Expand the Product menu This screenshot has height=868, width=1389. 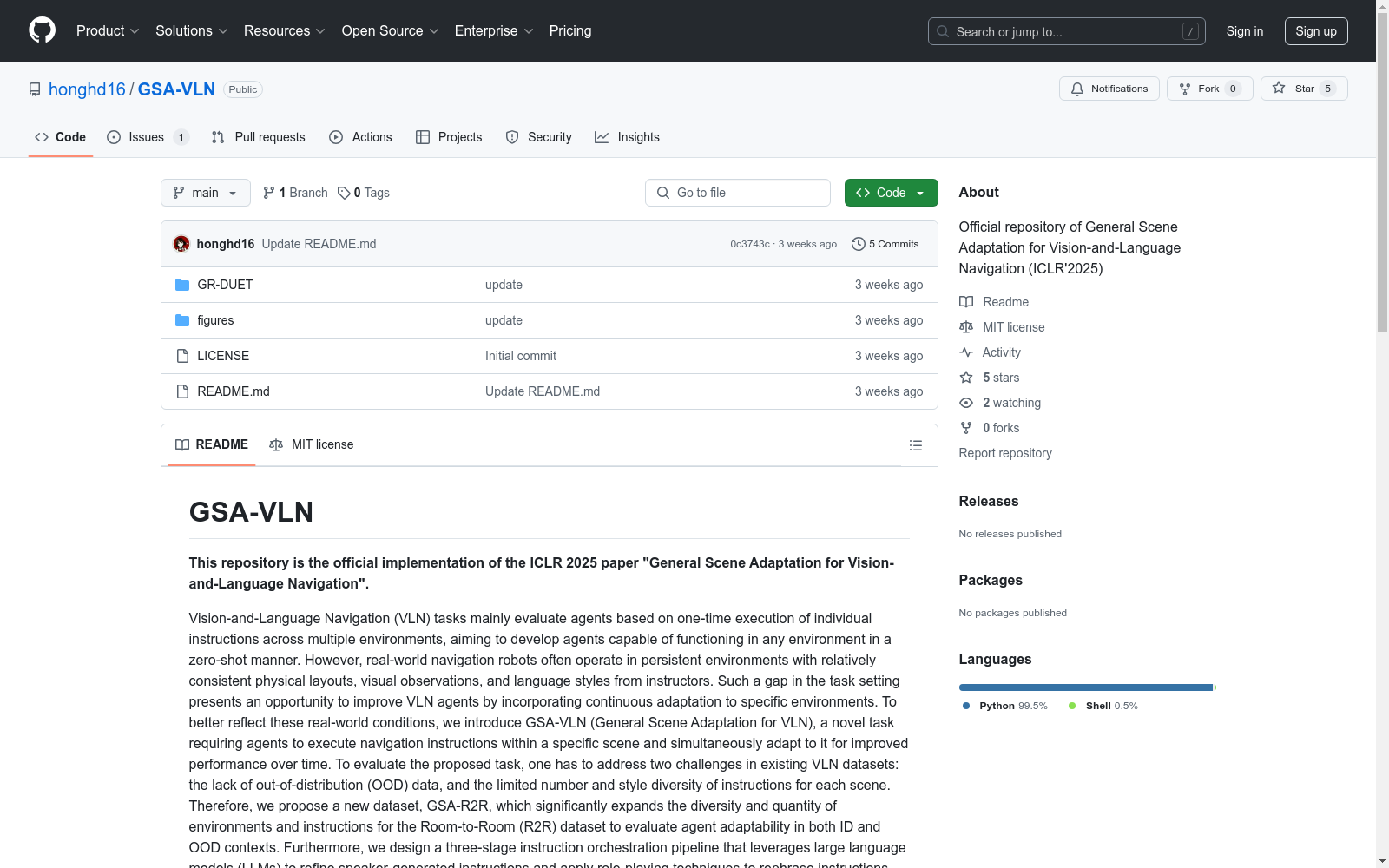108,31
